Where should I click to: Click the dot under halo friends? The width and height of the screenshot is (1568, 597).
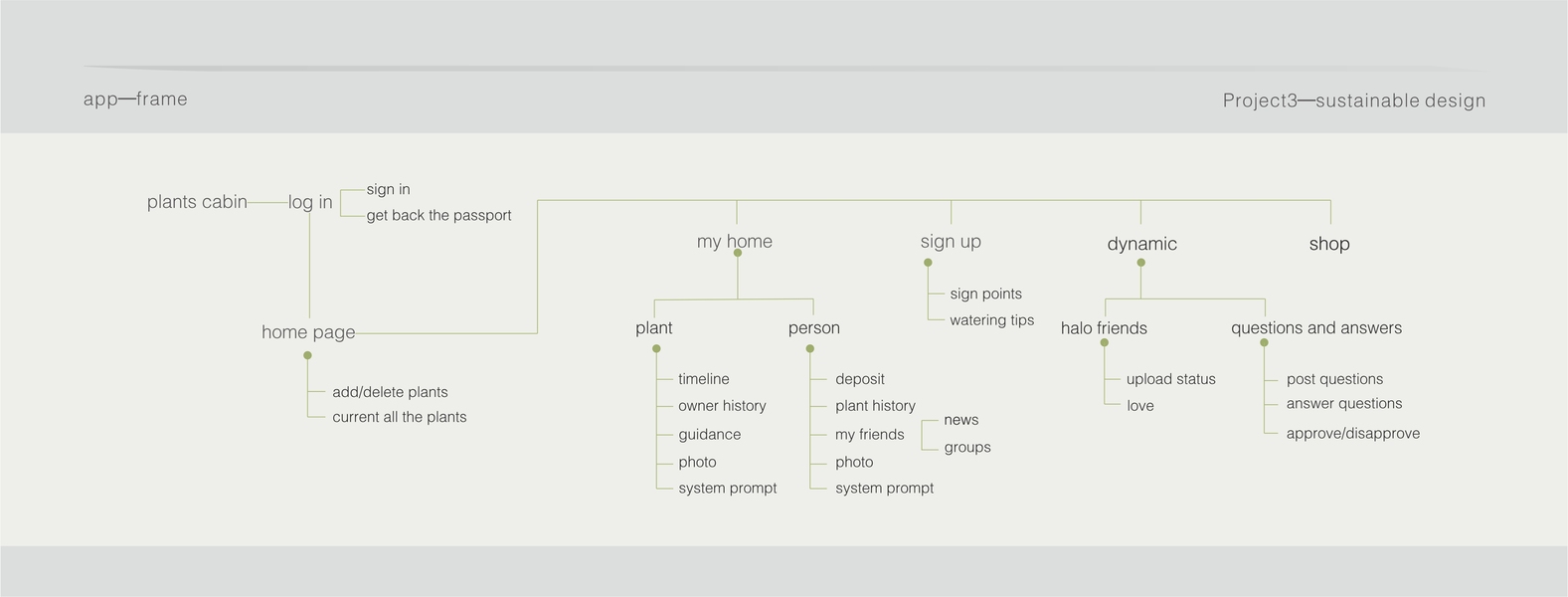pos(1104,343)
